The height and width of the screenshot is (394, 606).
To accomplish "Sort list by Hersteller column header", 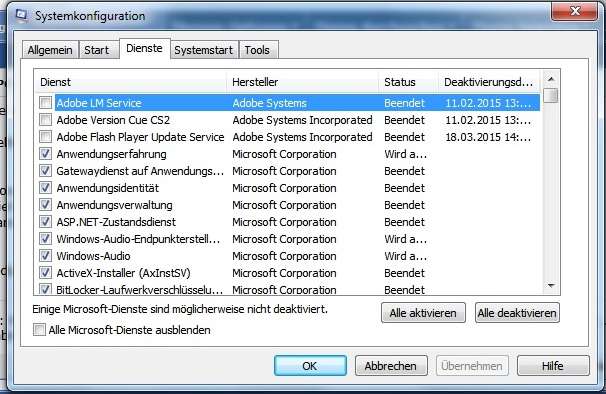I will pyautogui.click(x=302, y=82).
